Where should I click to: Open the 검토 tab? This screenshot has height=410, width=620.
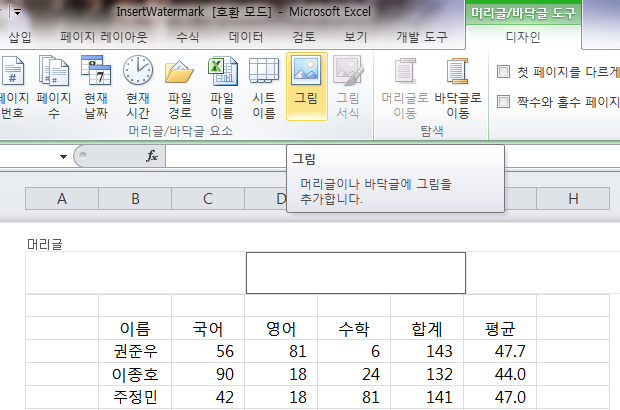coord(304,37)
